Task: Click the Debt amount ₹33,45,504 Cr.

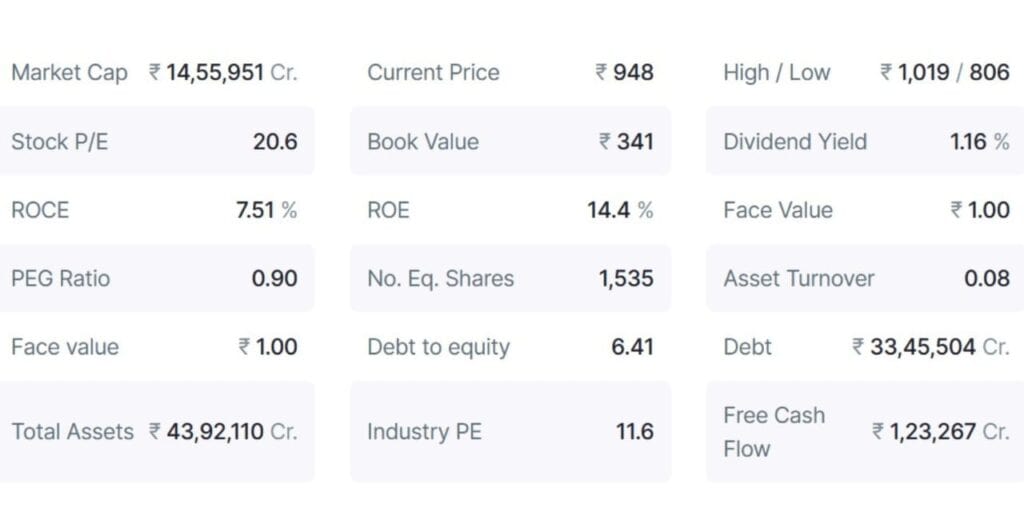Action: point(930,347)
